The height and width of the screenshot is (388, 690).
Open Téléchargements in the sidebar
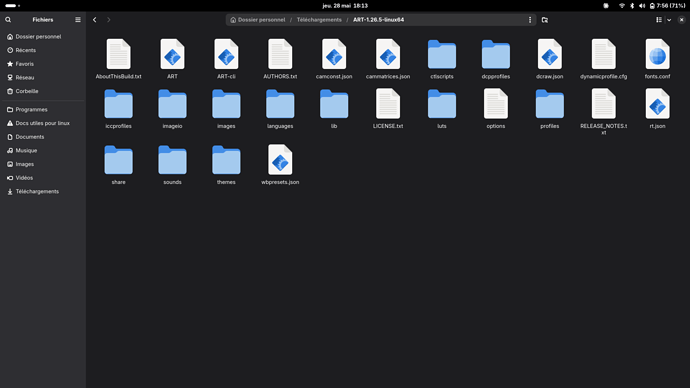[43, 191]
